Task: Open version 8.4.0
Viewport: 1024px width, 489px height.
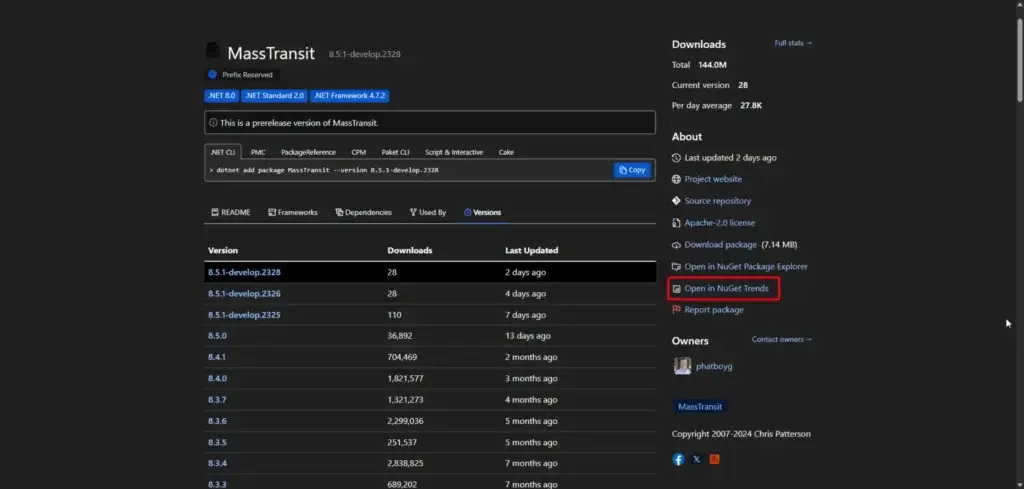Action: pyautogui.click(x=217, y=379)
